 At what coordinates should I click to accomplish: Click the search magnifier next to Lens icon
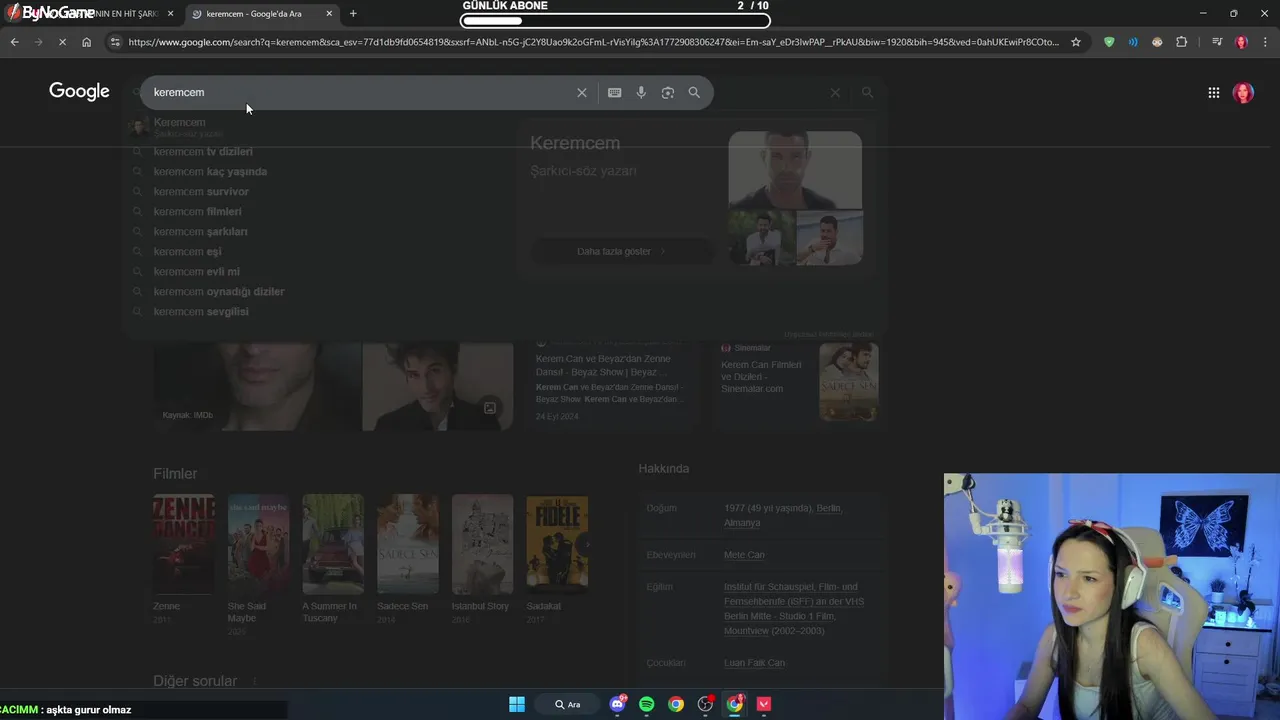click(x=694, y=92)
